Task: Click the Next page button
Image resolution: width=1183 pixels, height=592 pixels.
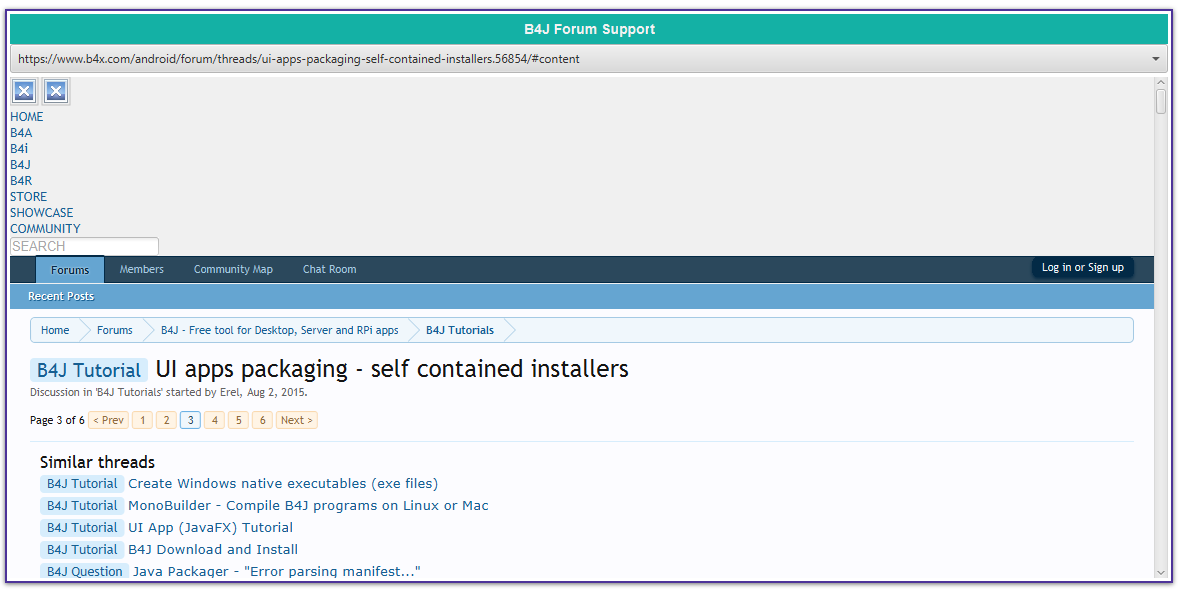Action: 296,420
